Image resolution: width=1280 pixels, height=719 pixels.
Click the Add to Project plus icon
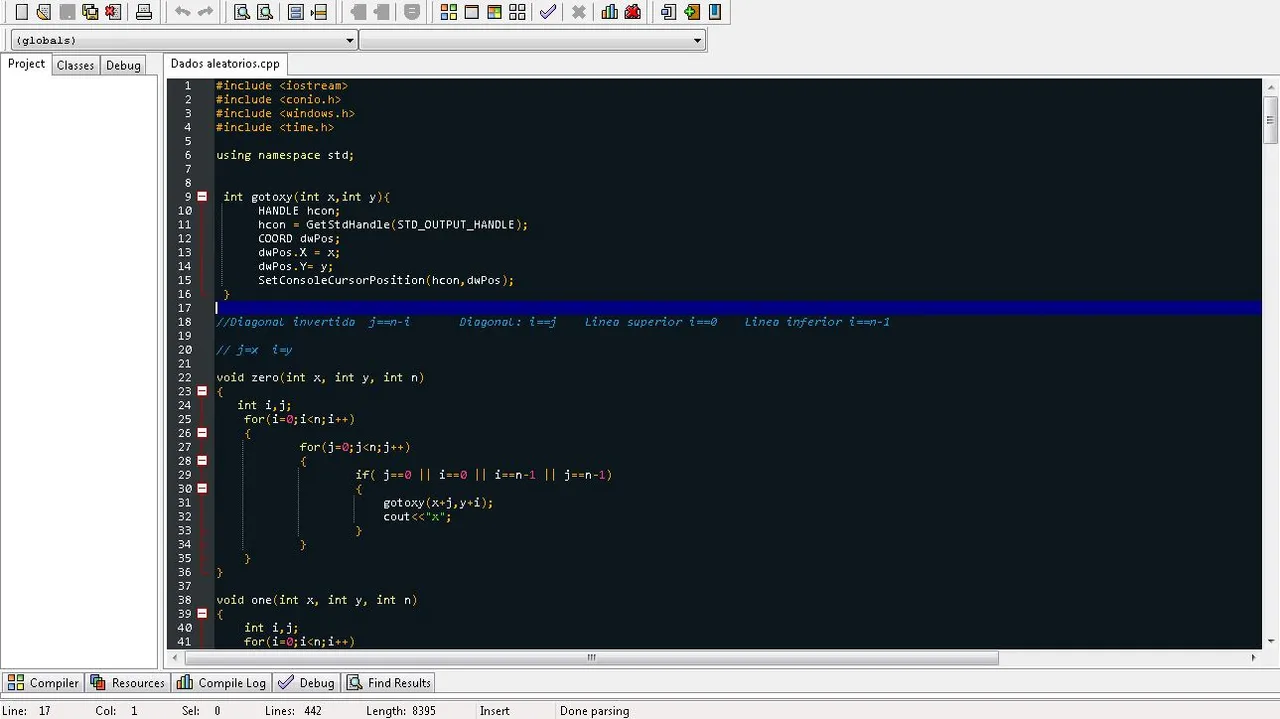click(x=692, y=12)
